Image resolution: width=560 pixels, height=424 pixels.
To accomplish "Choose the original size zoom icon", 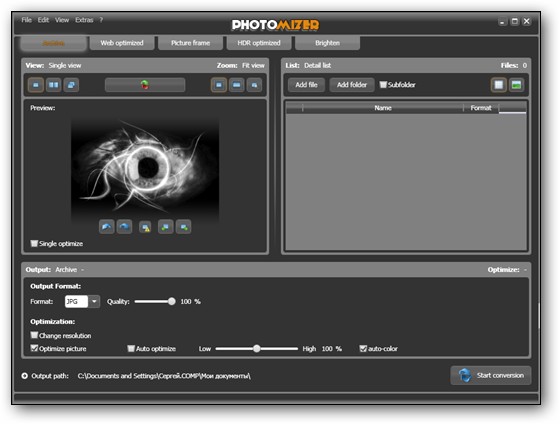I will tap(254, 85).
